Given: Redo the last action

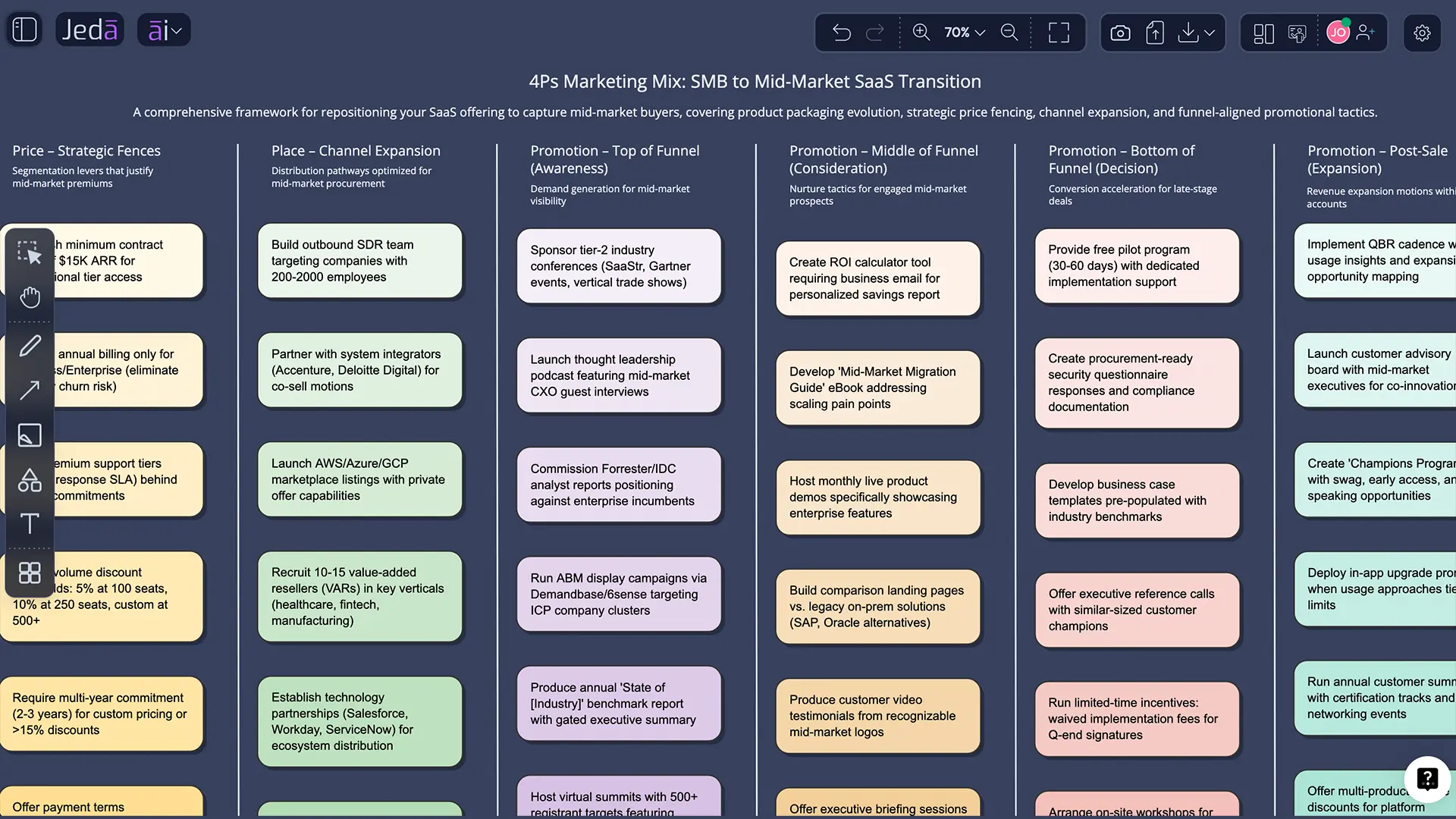Looking at the screenshot, I should (874, 33).
